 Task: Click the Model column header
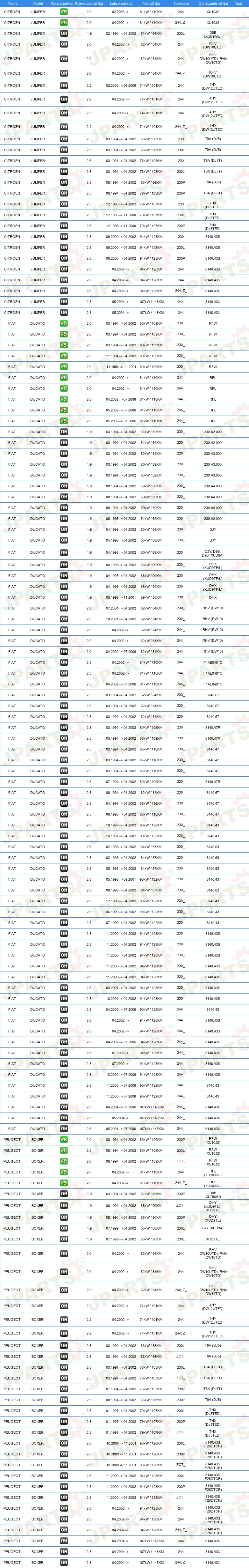[38, 3]
